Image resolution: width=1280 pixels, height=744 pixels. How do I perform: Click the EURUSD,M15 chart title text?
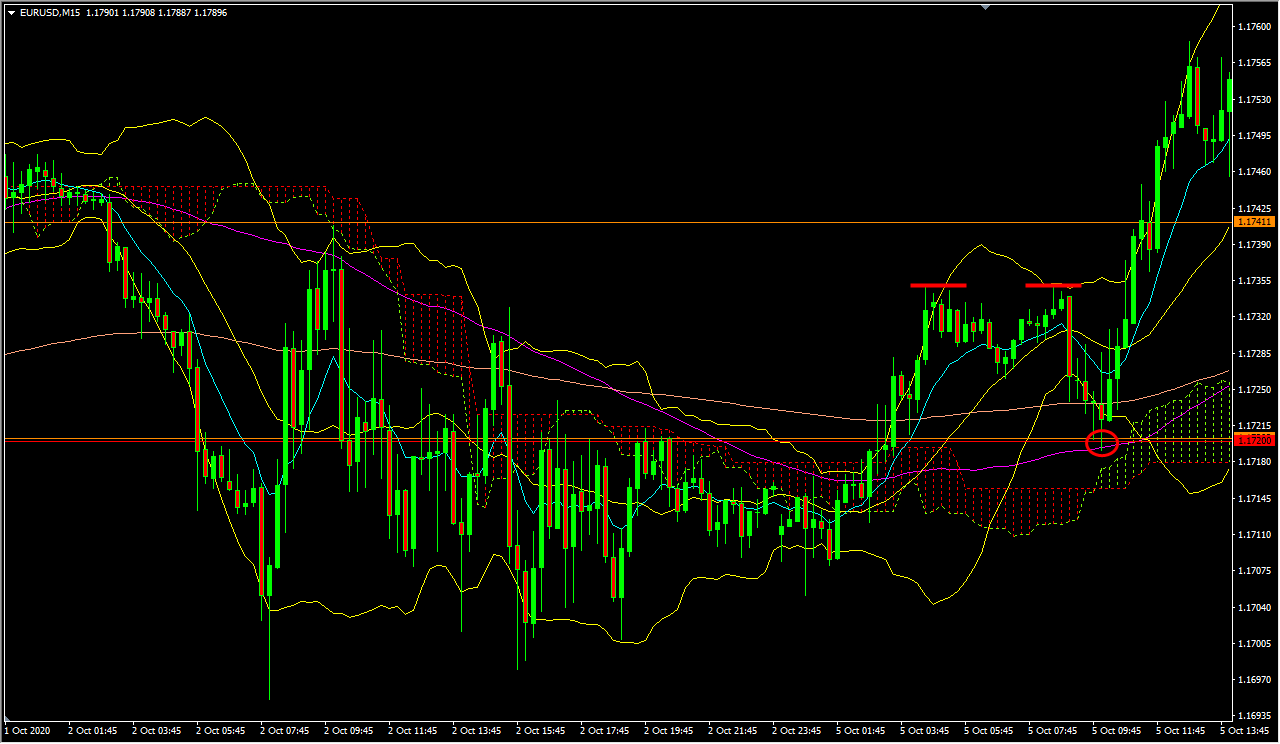[50, 12]
